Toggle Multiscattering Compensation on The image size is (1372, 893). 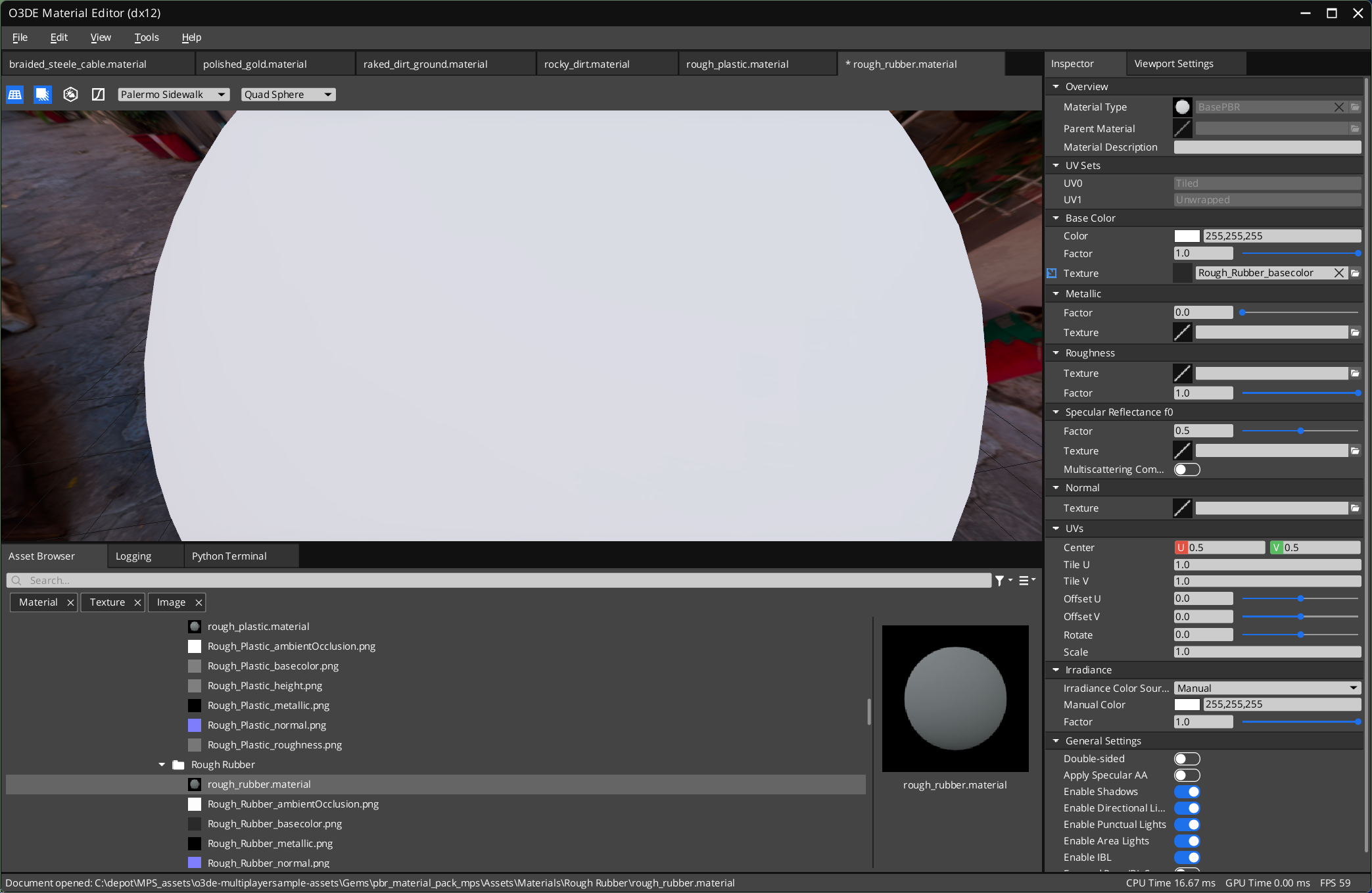point(1187,469)
